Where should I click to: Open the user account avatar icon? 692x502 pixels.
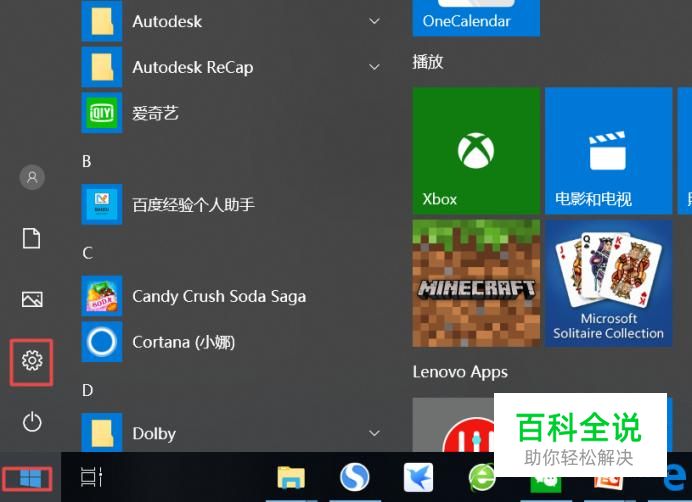coord(32,177)
